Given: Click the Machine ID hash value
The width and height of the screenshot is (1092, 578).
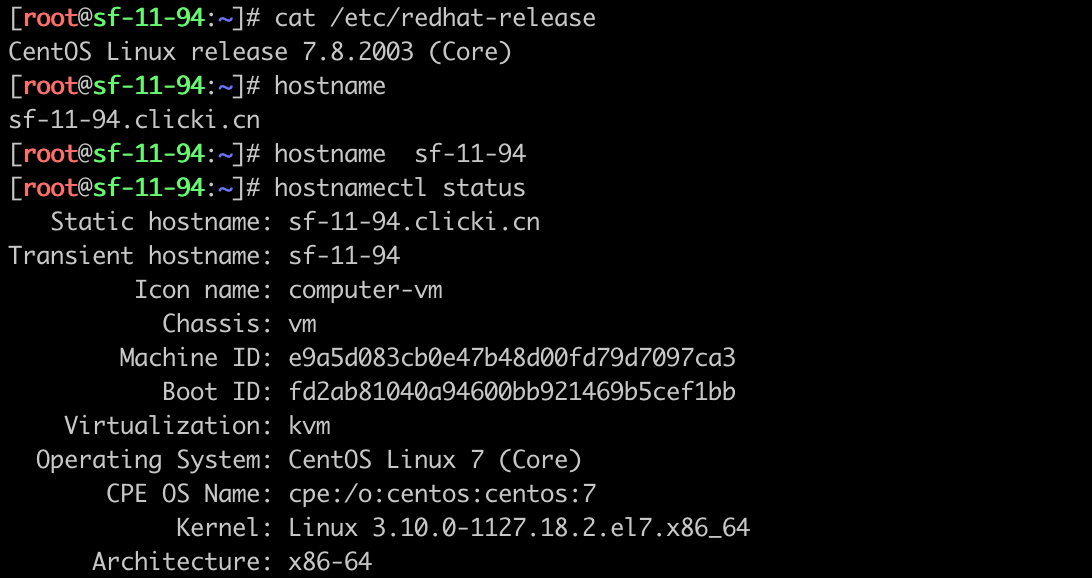Looking at the screenshot, I should (513, 358).
